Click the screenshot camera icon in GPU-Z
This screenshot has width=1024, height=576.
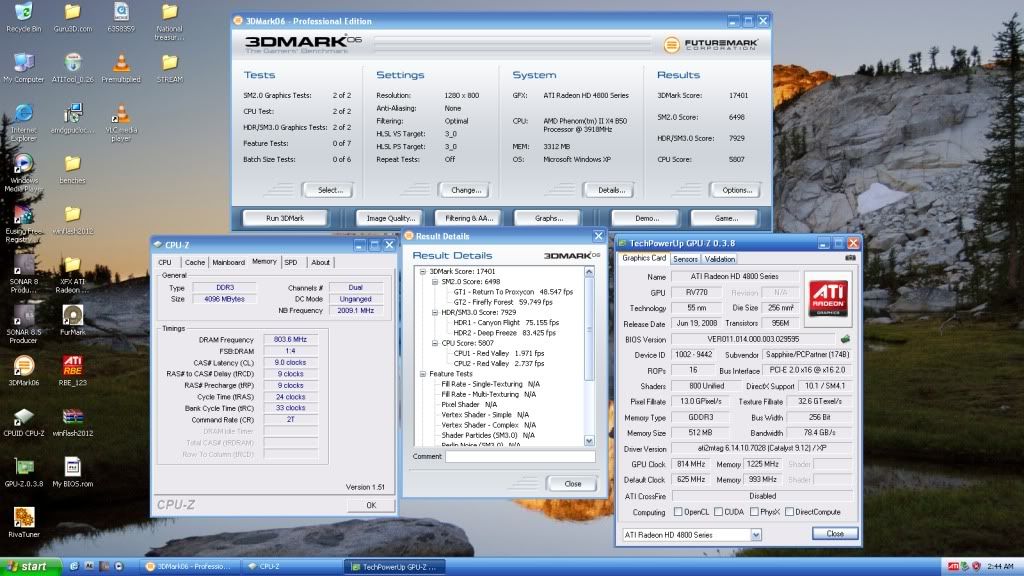click(x=850, y=258)
